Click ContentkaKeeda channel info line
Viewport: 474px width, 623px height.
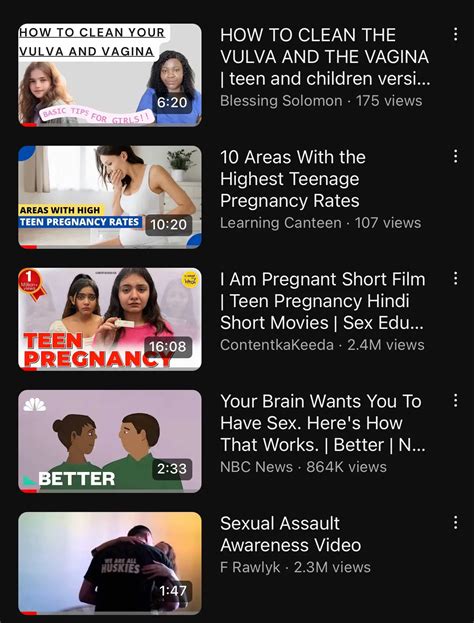[322, 345]
